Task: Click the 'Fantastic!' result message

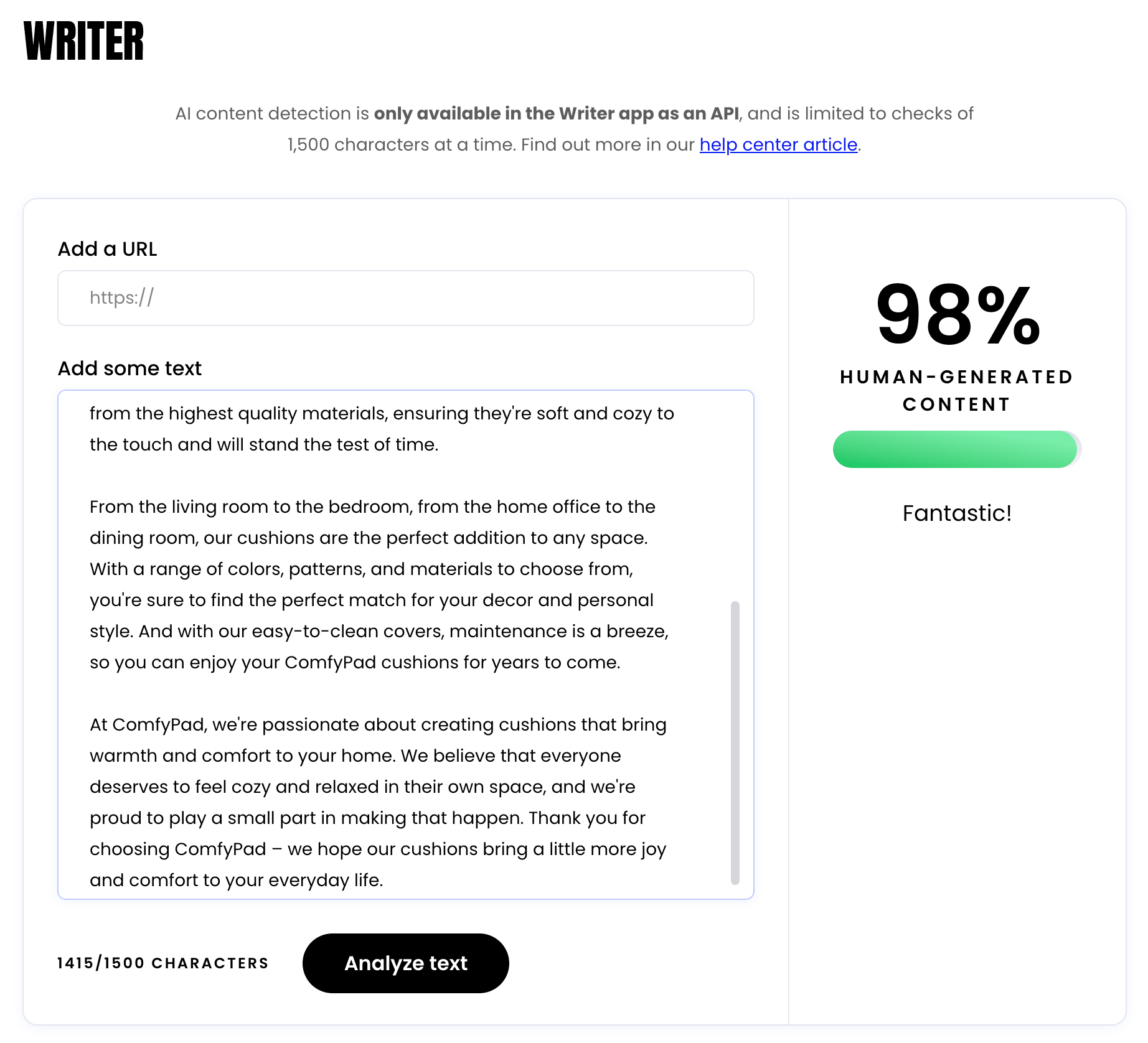Action: click(957, 513)
